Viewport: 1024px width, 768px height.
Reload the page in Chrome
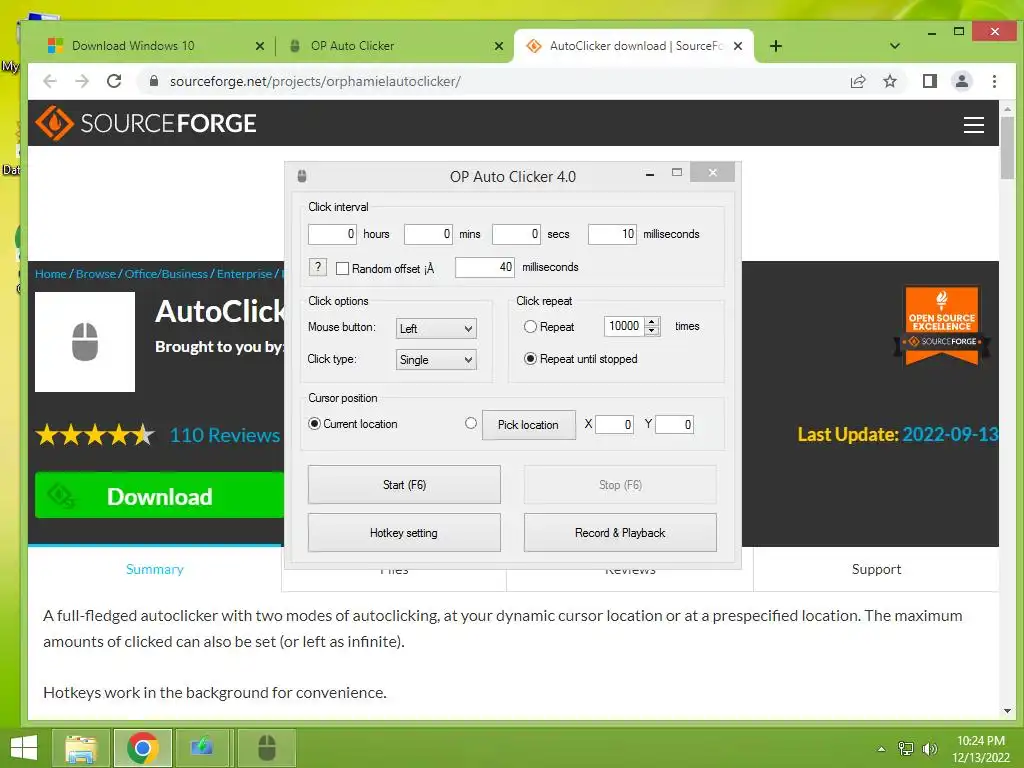[x=114, y=81]
